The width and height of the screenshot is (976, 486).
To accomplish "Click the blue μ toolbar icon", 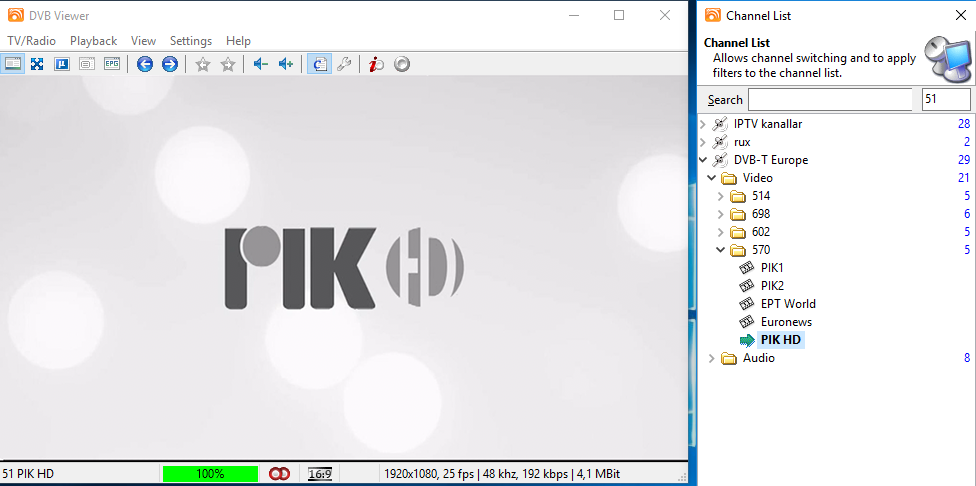I will click(x=62, y=63).
